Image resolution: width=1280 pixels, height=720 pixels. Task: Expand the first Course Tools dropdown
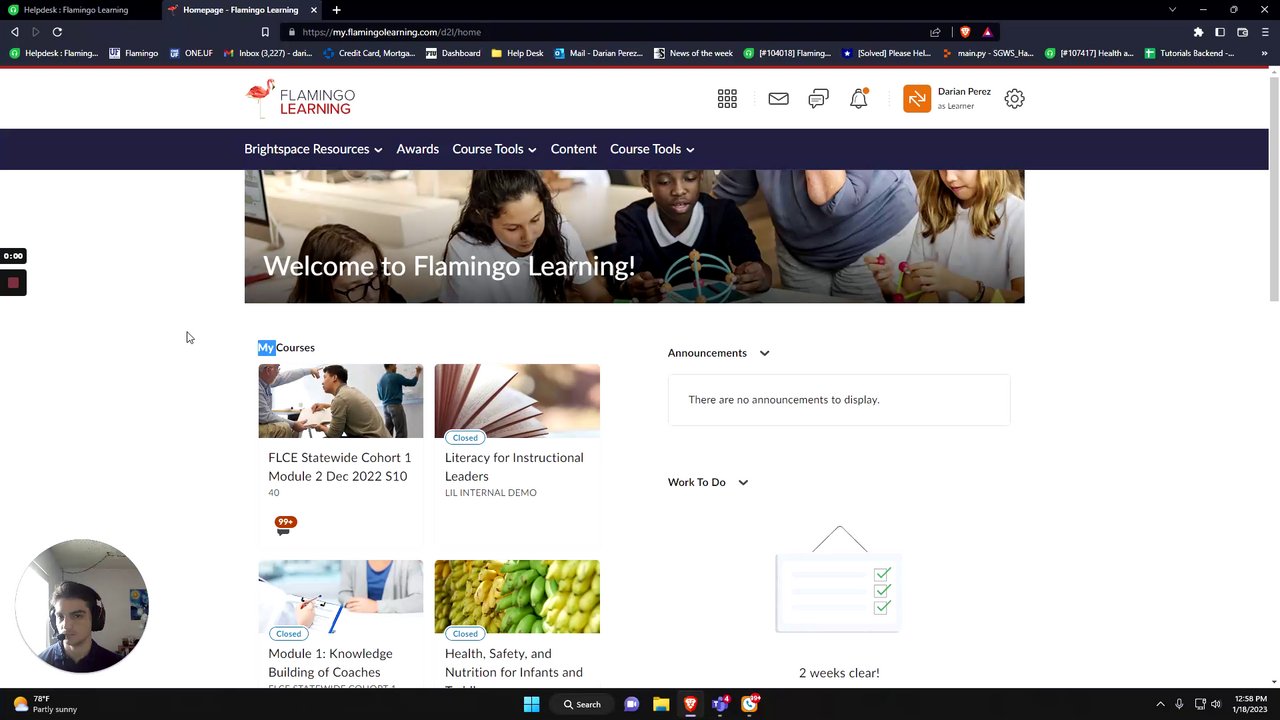[494, 149]
